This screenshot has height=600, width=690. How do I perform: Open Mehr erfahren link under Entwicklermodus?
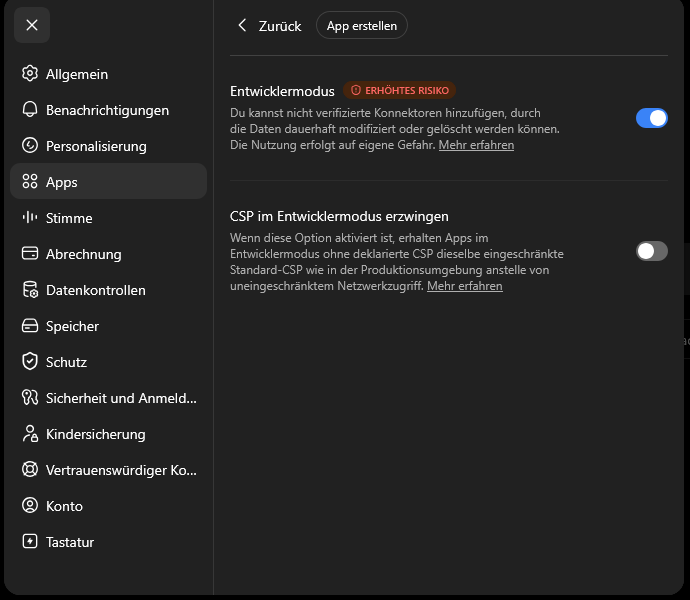(476, 145)
